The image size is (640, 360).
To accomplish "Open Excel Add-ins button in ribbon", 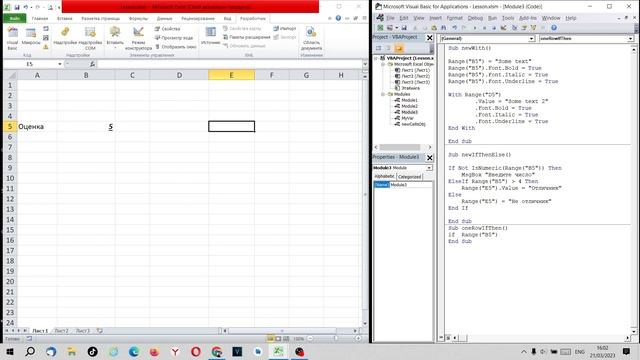I will pos(65,37).
